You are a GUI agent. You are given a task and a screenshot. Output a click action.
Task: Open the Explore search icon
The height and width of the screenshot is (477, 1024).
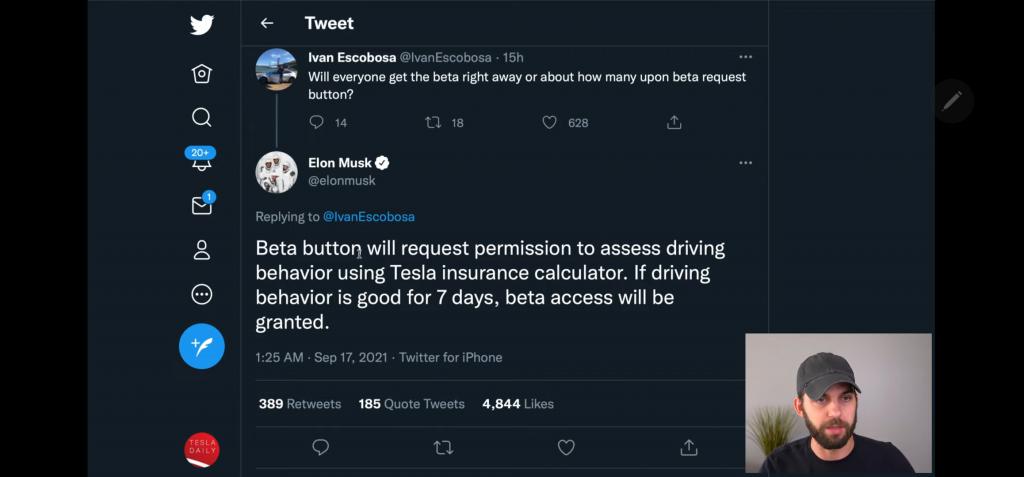[202, 117]
